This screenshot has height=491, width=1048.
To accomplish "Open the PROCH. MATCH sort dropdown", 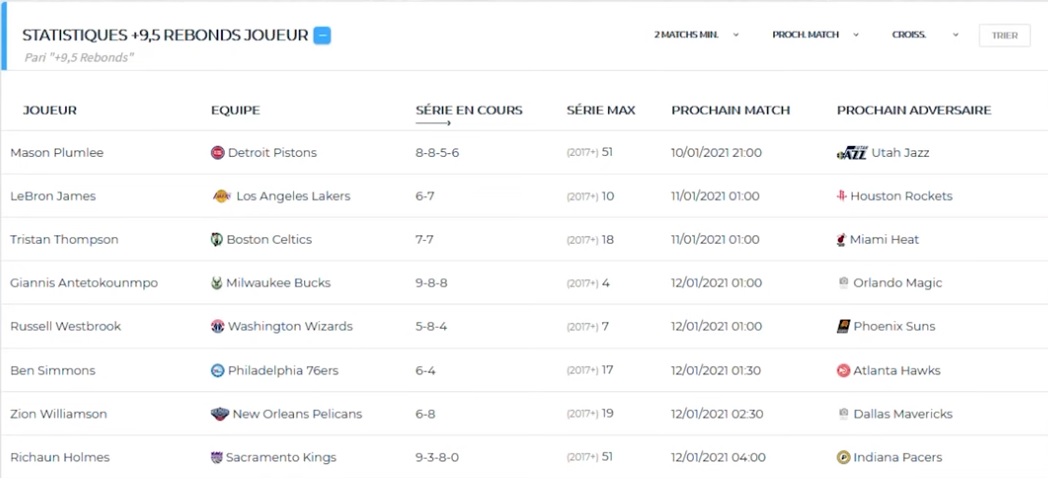I will coord(815,35).
